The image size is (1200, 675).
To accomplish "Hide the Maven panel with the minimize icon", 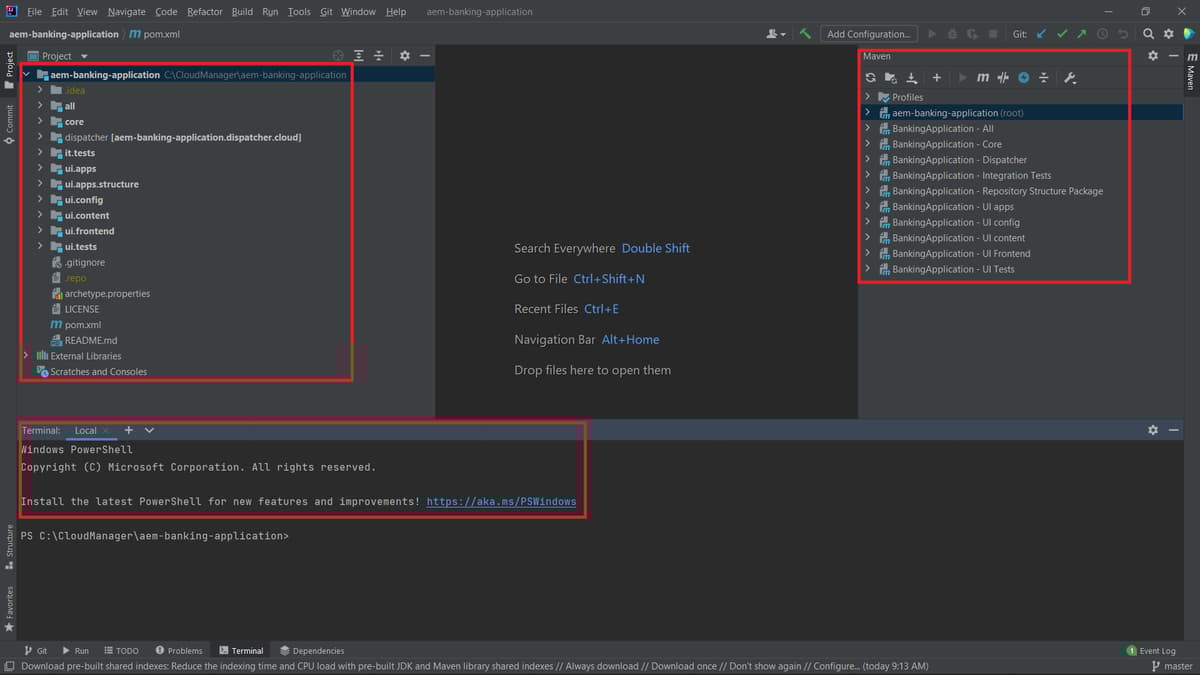I will [x=1174, y=56].
